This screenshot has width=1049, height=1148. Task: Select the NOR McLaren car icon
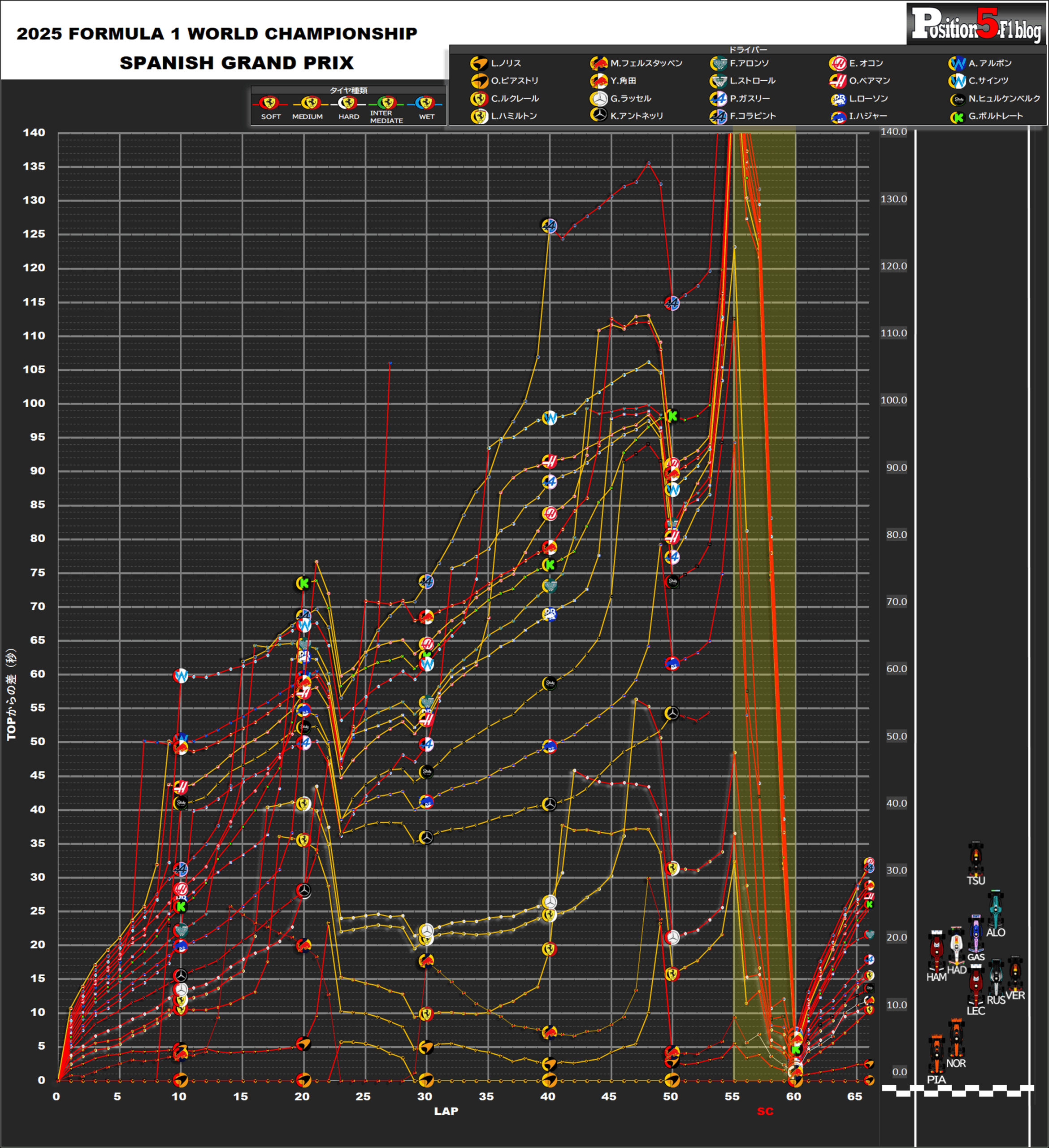956,1038
